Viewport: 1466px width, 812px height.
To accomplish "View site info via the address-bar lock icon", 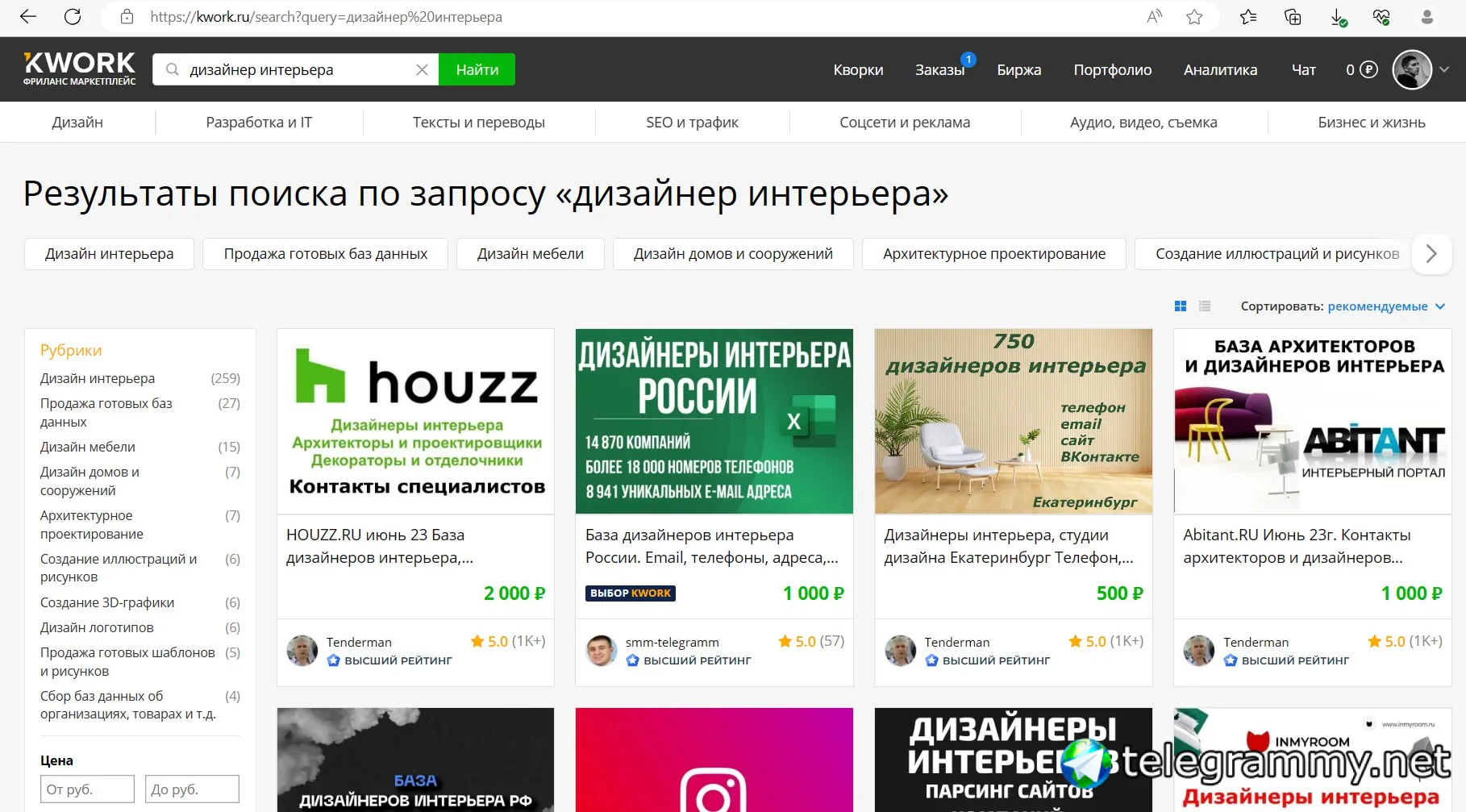I will tap(127, 17).
